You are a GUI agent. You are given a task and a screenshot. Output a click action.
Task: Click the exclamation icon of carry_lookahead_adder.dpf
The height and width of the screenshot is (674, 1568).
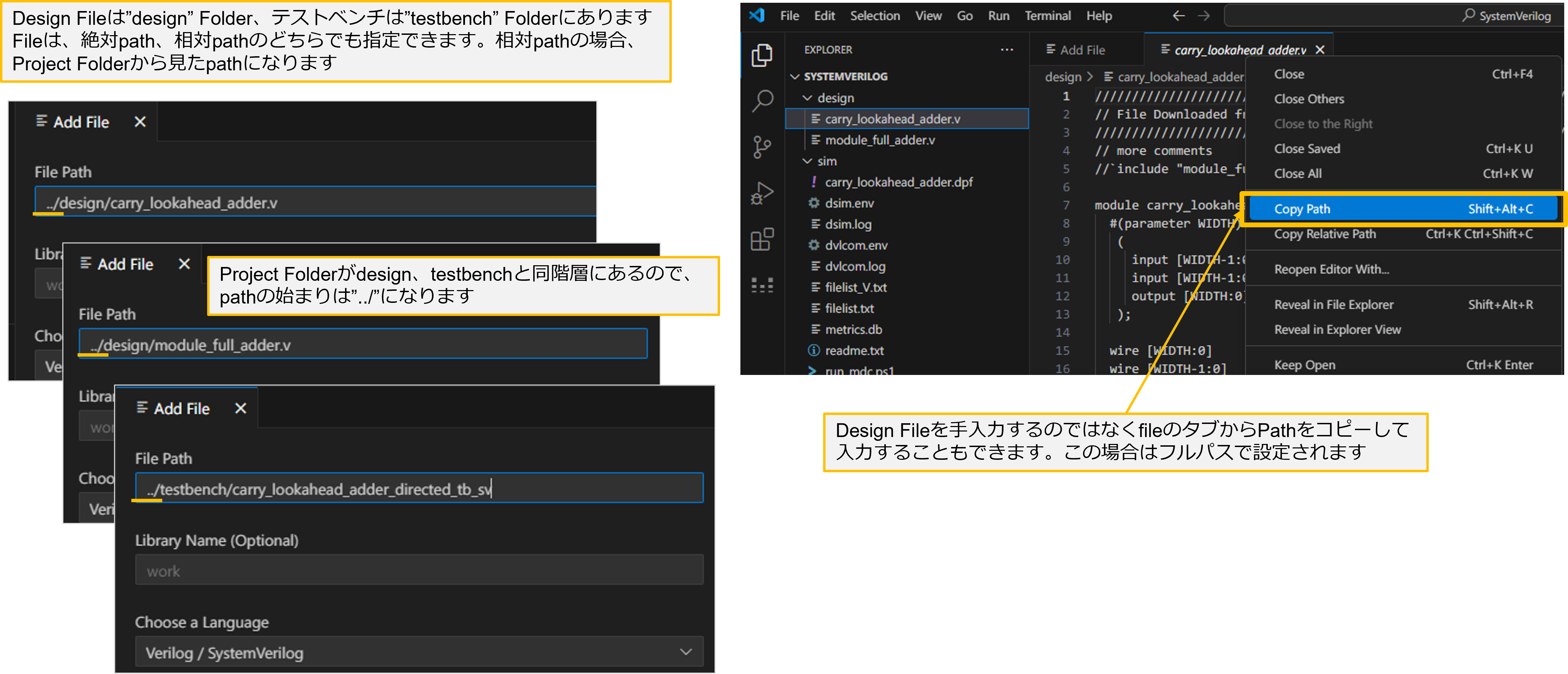point(814,181)
